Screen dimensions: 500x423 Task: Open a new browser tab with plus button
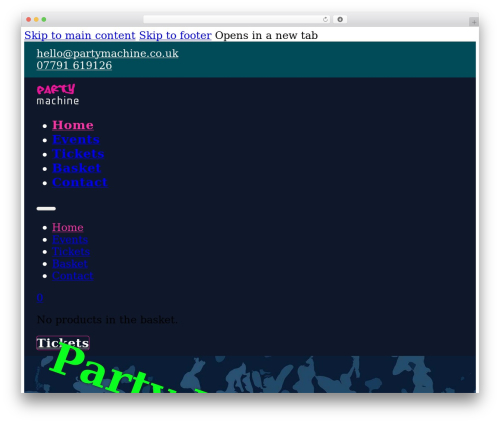pyautogui.click(x=474, y=22)
